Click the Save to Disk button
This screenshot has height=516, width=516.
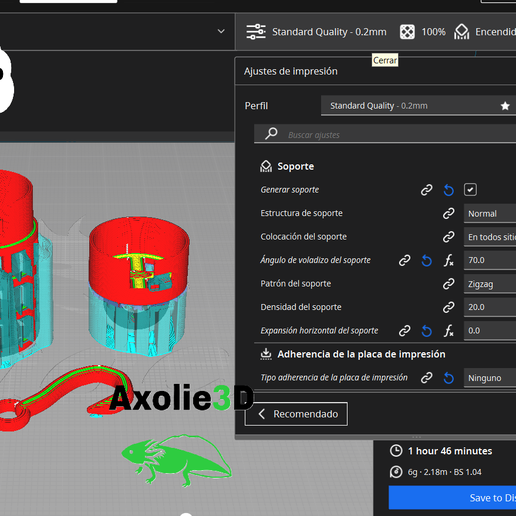[452, 498]
